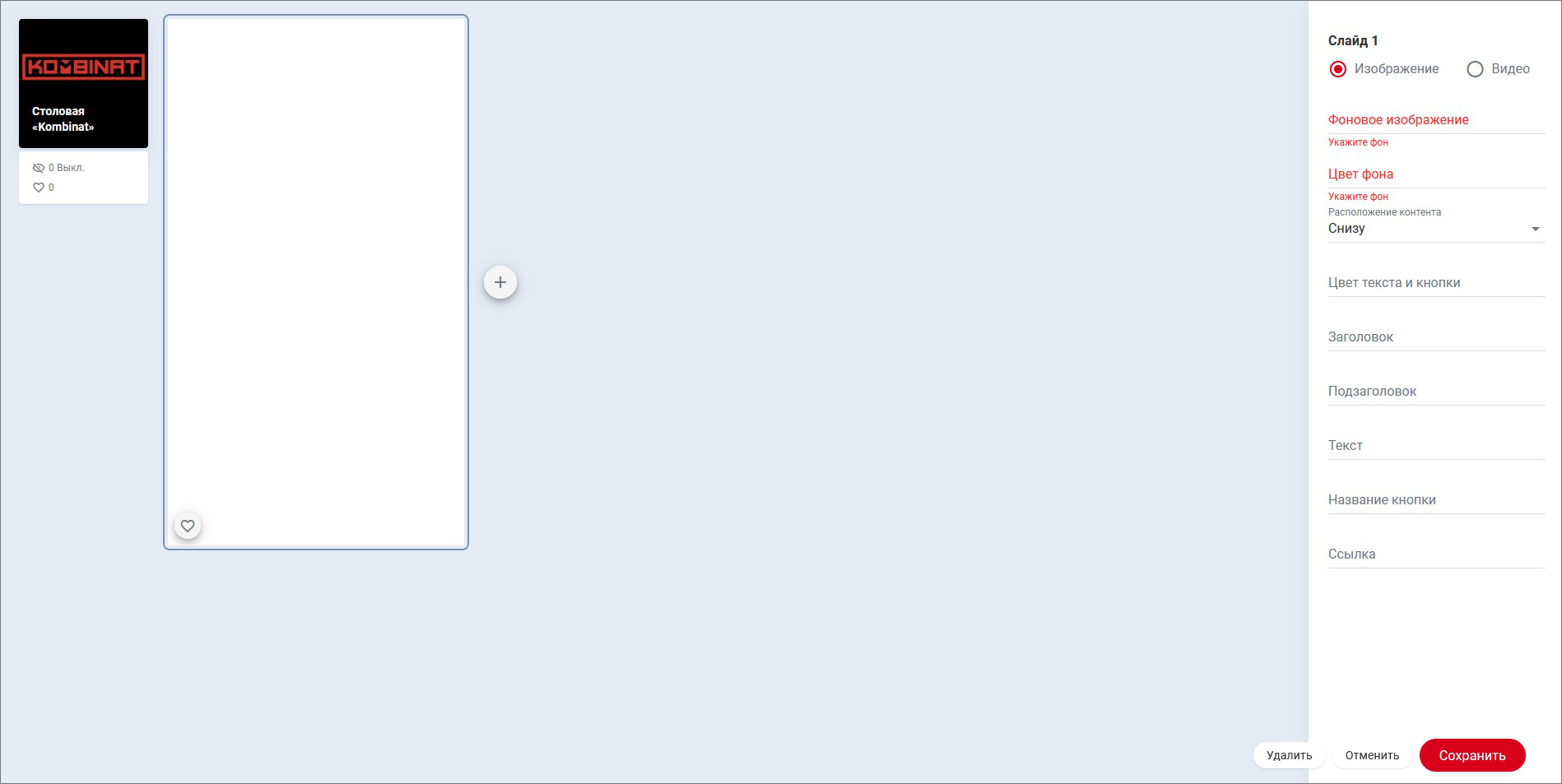This screenshot has width=1562, height=784.
Task: Click the Ссылка input field
Action: click(x=1436, y=554)
